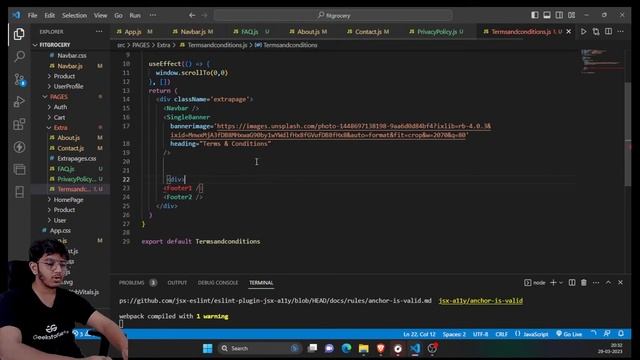Switch to the DEBUG CONSOLE tab
The image size is (640, 360).
click(x=218, y=282)
